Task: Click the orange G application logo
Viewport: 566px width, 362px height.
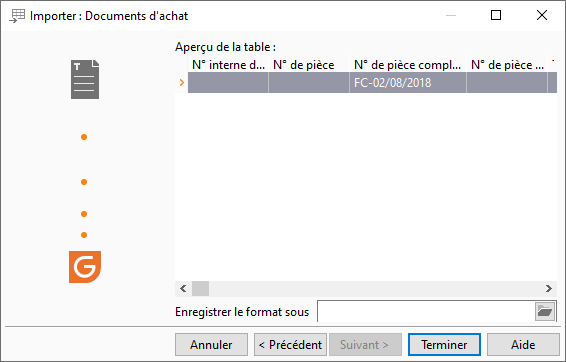Action: coord(85,267)
